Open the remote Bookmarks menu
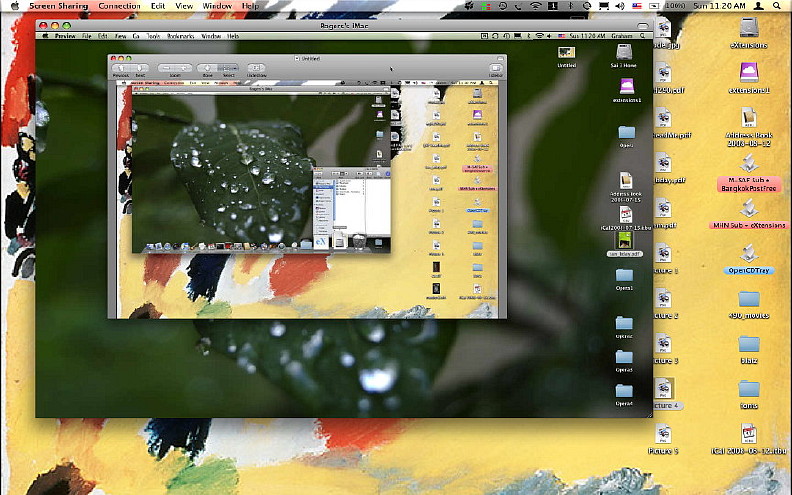The height and width of the screenshot is (495, 792). coord(180,36)
